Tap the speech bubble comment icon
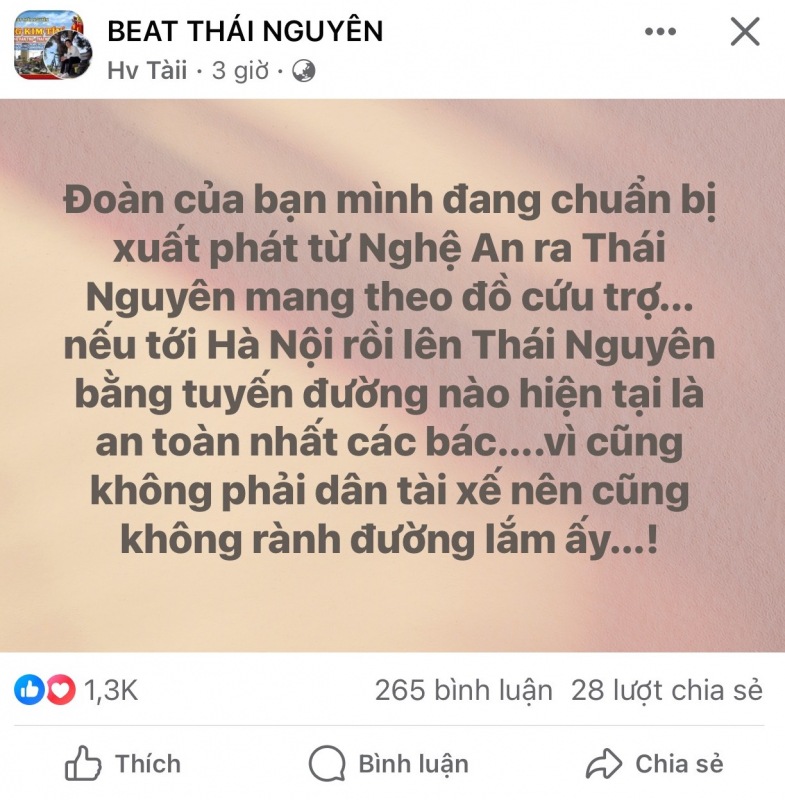This screenshot has width=785, height=800. coord(327,763)
